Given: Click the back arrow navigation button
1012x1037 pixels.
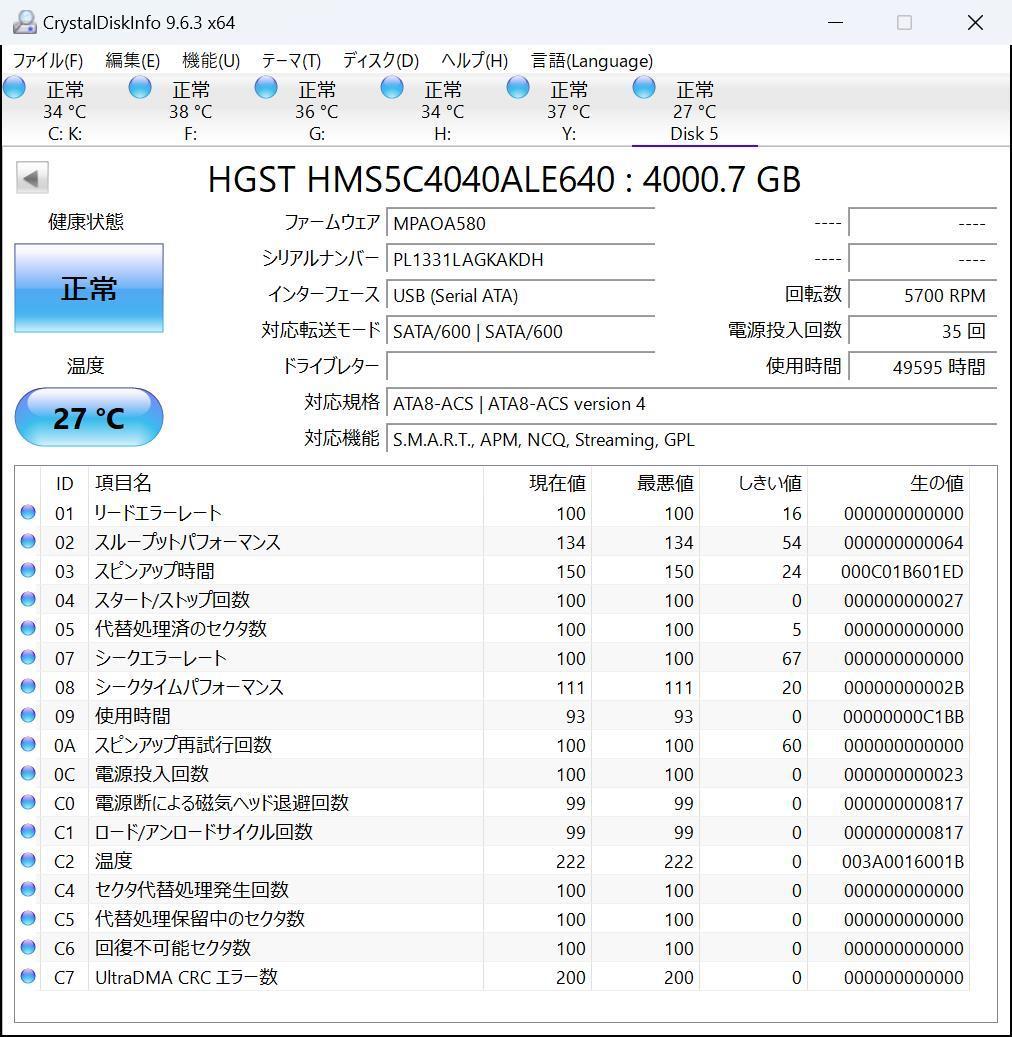Looking at the screenshot, I should click(x=32, y=177).
